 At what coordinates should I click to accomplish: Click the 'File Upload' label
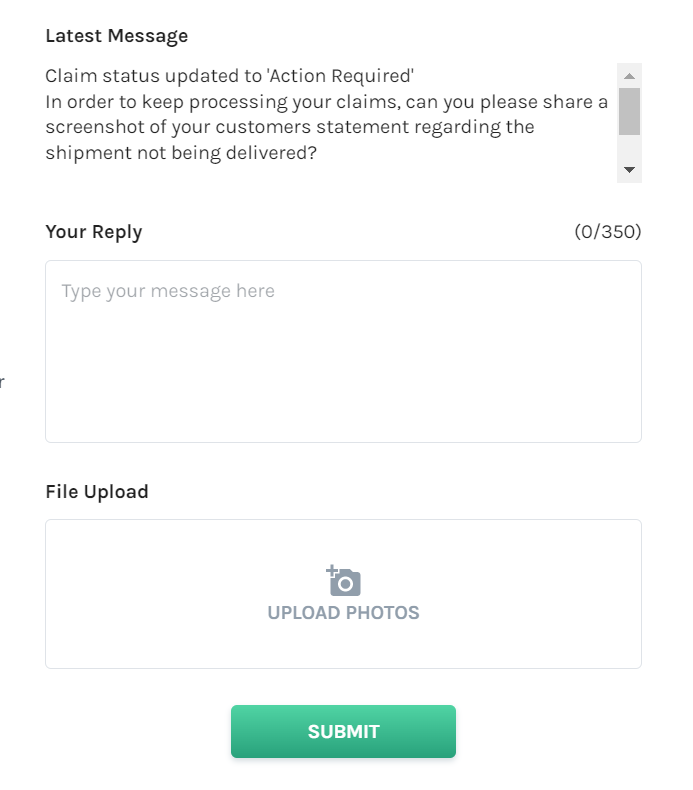[x=97, y=492]
